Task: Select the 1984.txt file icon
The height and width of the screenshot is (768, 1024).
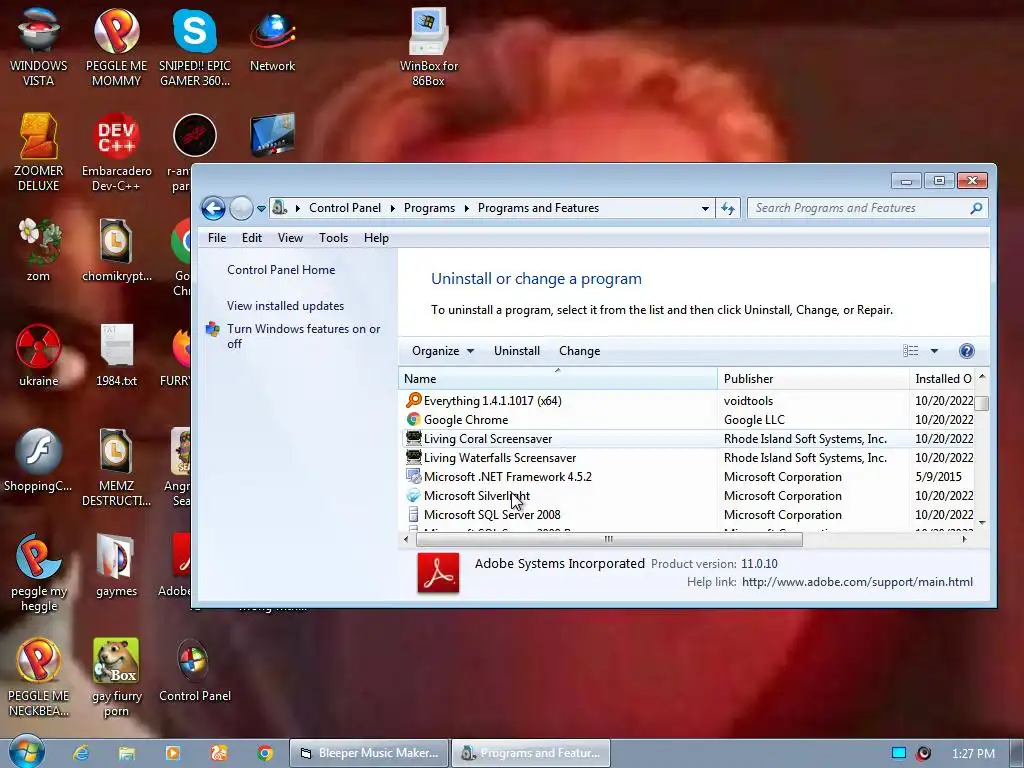Action: pyautogui.click(x=116, y=355)
